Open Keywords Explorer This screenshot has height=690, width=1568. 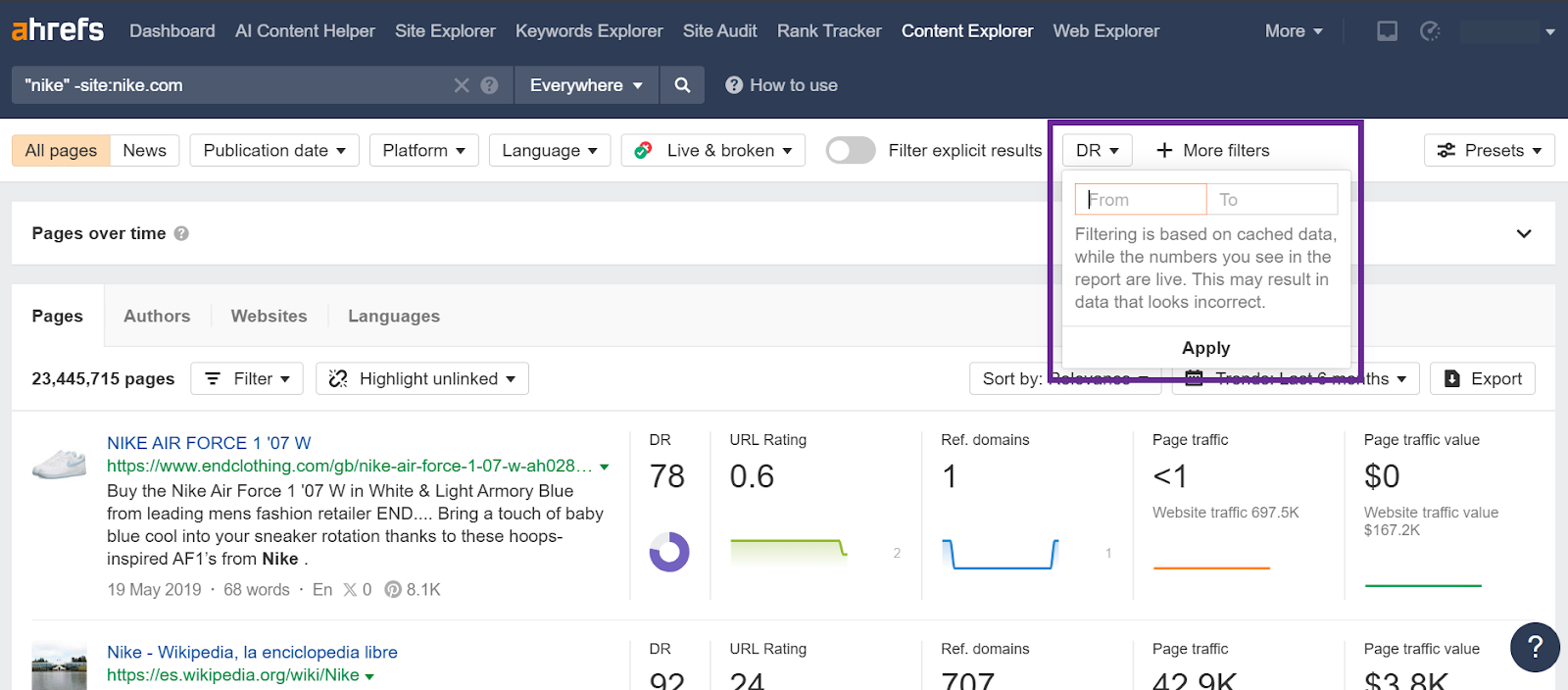[x=589, y=31]
